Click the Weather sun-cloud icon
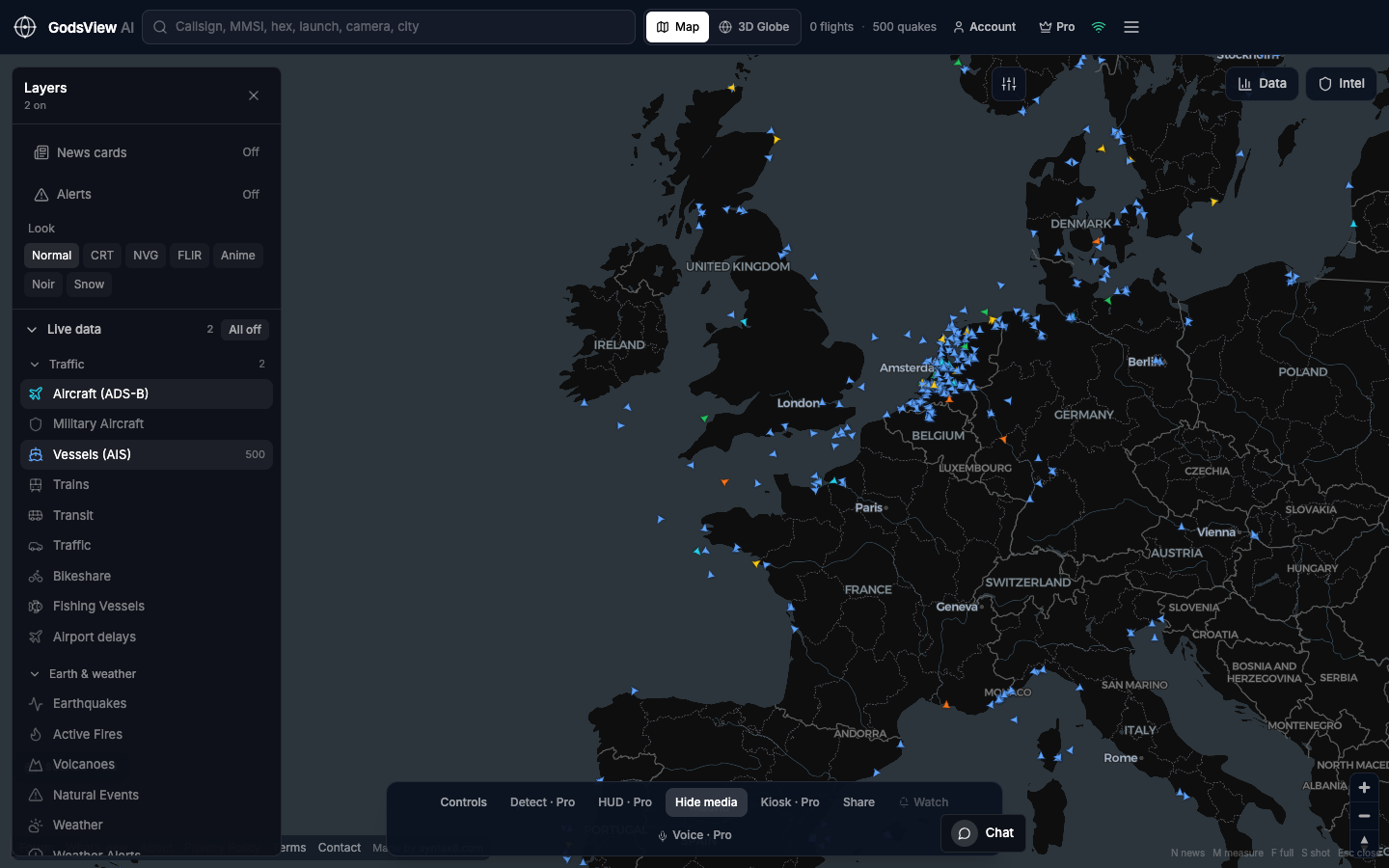 click(36, 826)
